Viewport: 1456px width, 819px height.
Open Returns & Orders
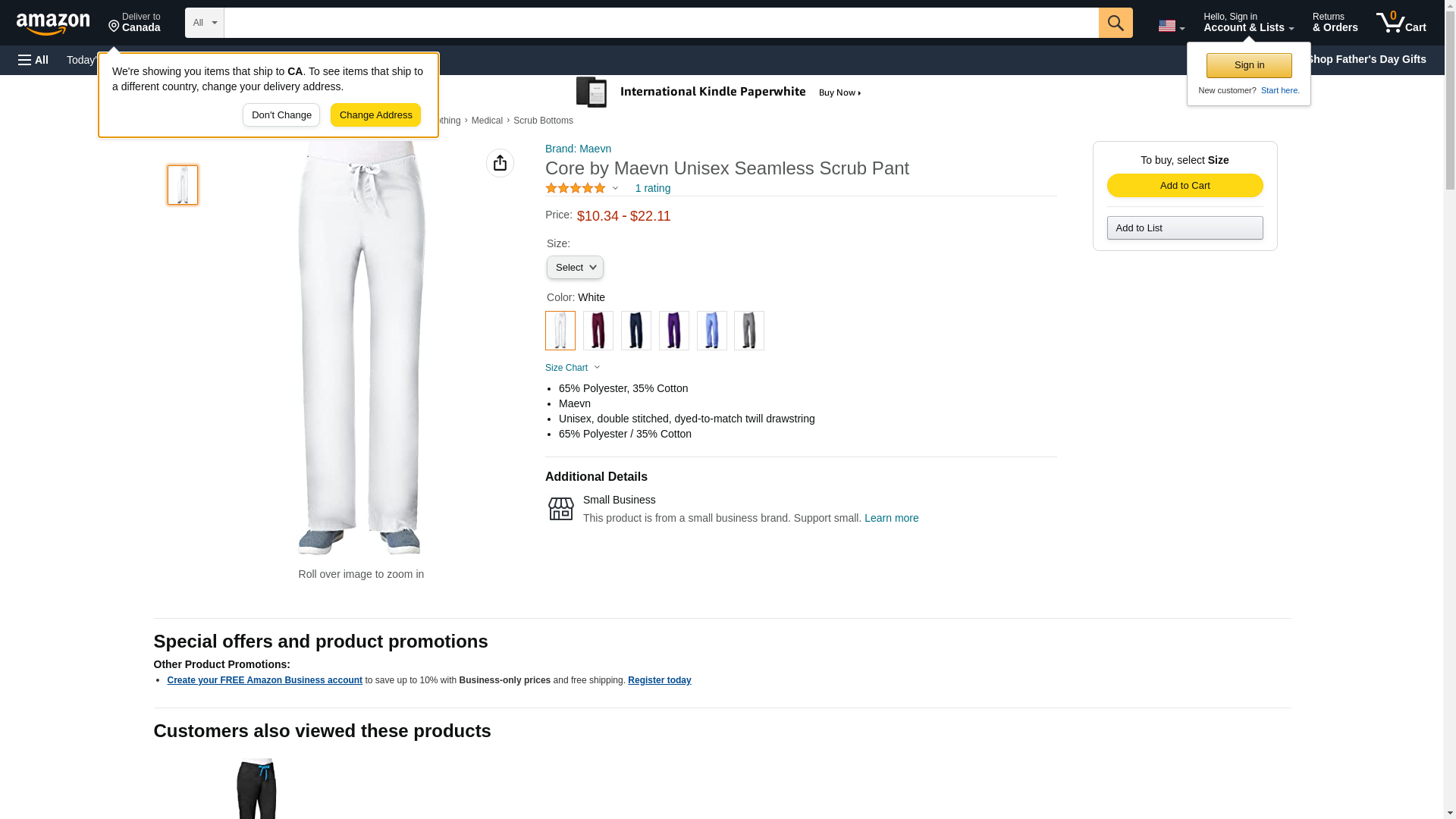[x=1335, y=23]
